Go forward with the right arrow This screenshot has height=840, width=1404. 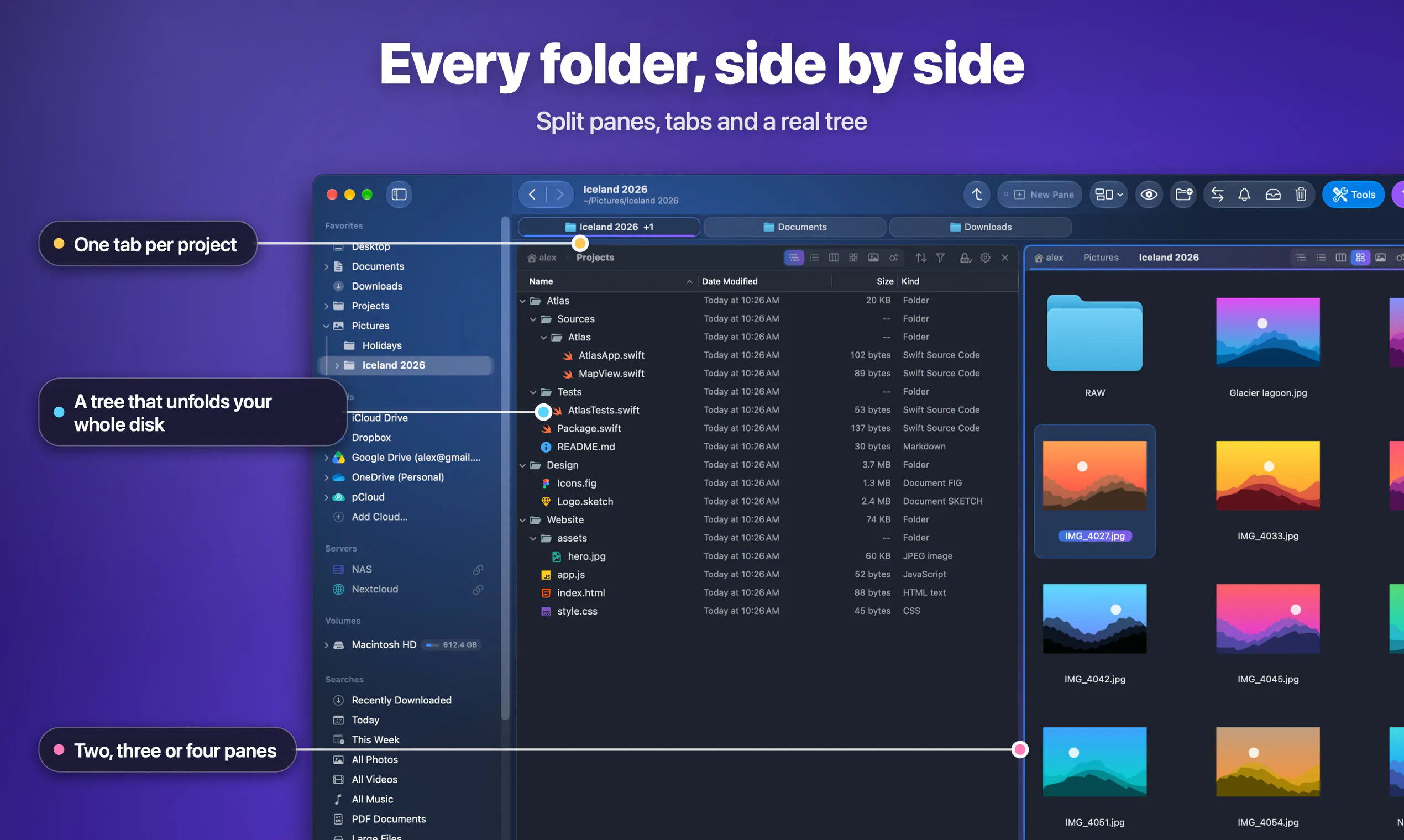pos(560,194)
